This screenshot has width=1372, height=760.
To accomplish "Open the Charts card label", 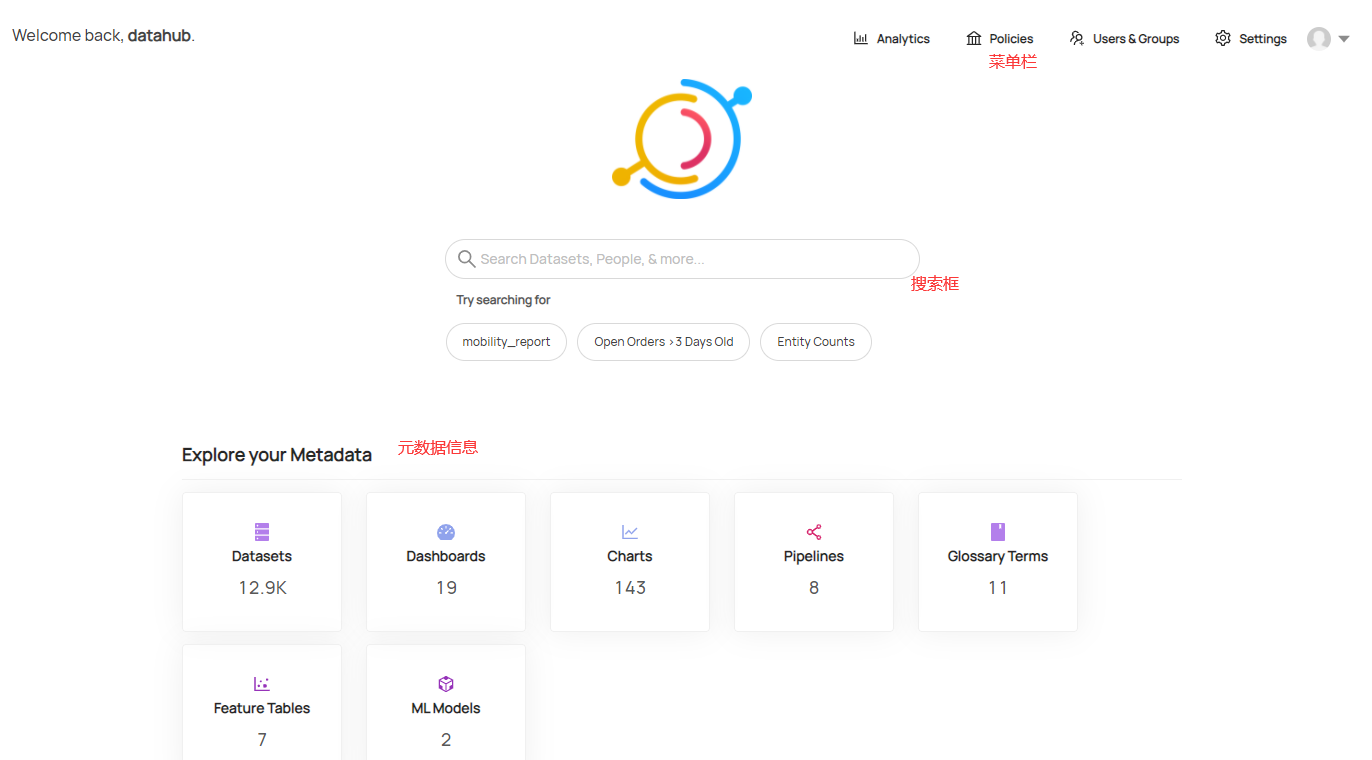I will [630, 556].
